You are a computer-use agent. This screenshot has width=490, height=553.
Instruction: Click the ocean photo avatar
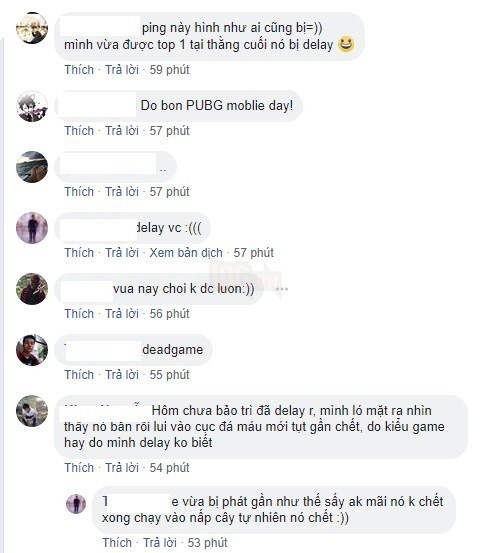pos(32,167)
